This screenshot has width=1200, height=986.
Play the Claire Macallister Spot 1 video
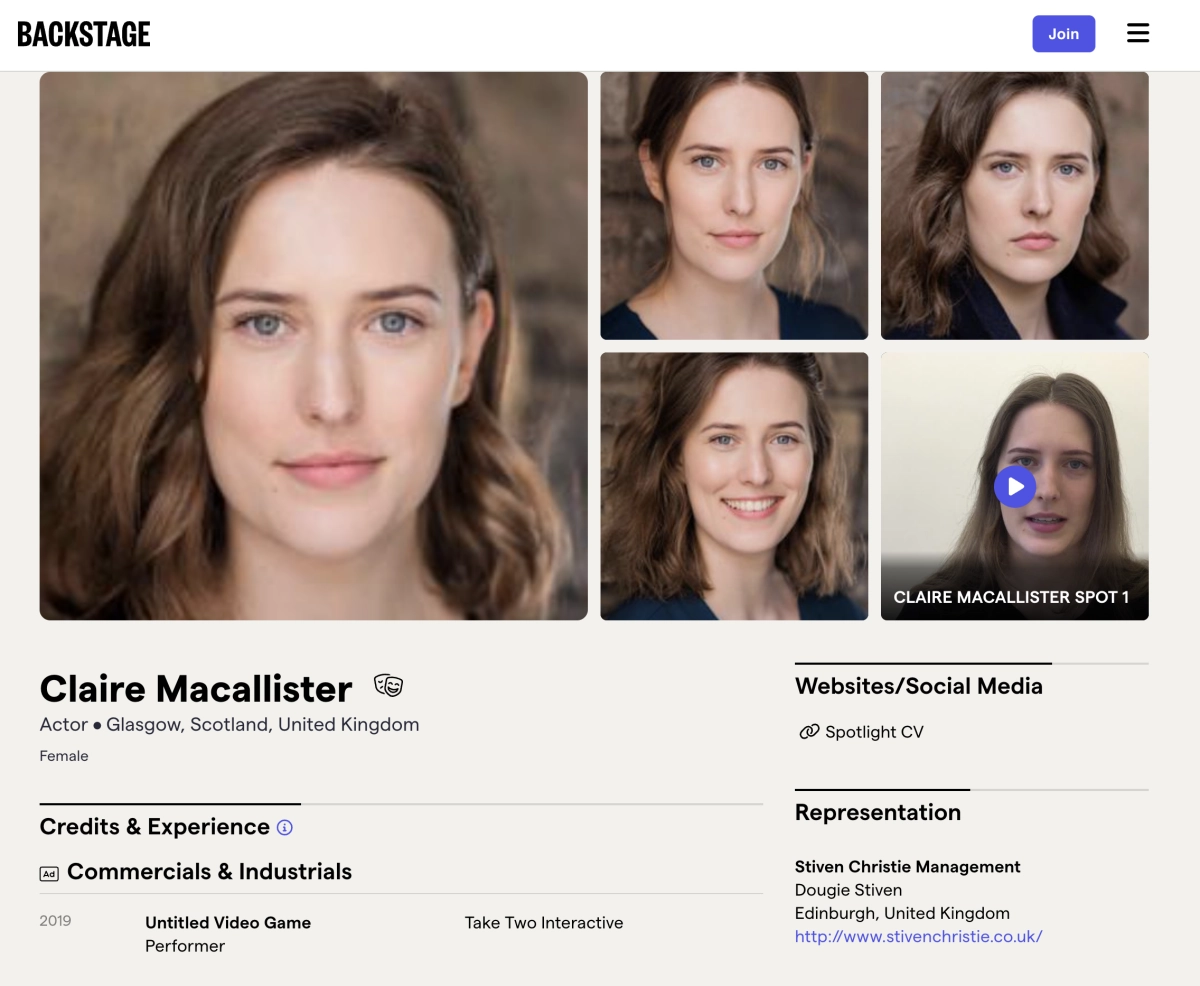point(1015,487)
